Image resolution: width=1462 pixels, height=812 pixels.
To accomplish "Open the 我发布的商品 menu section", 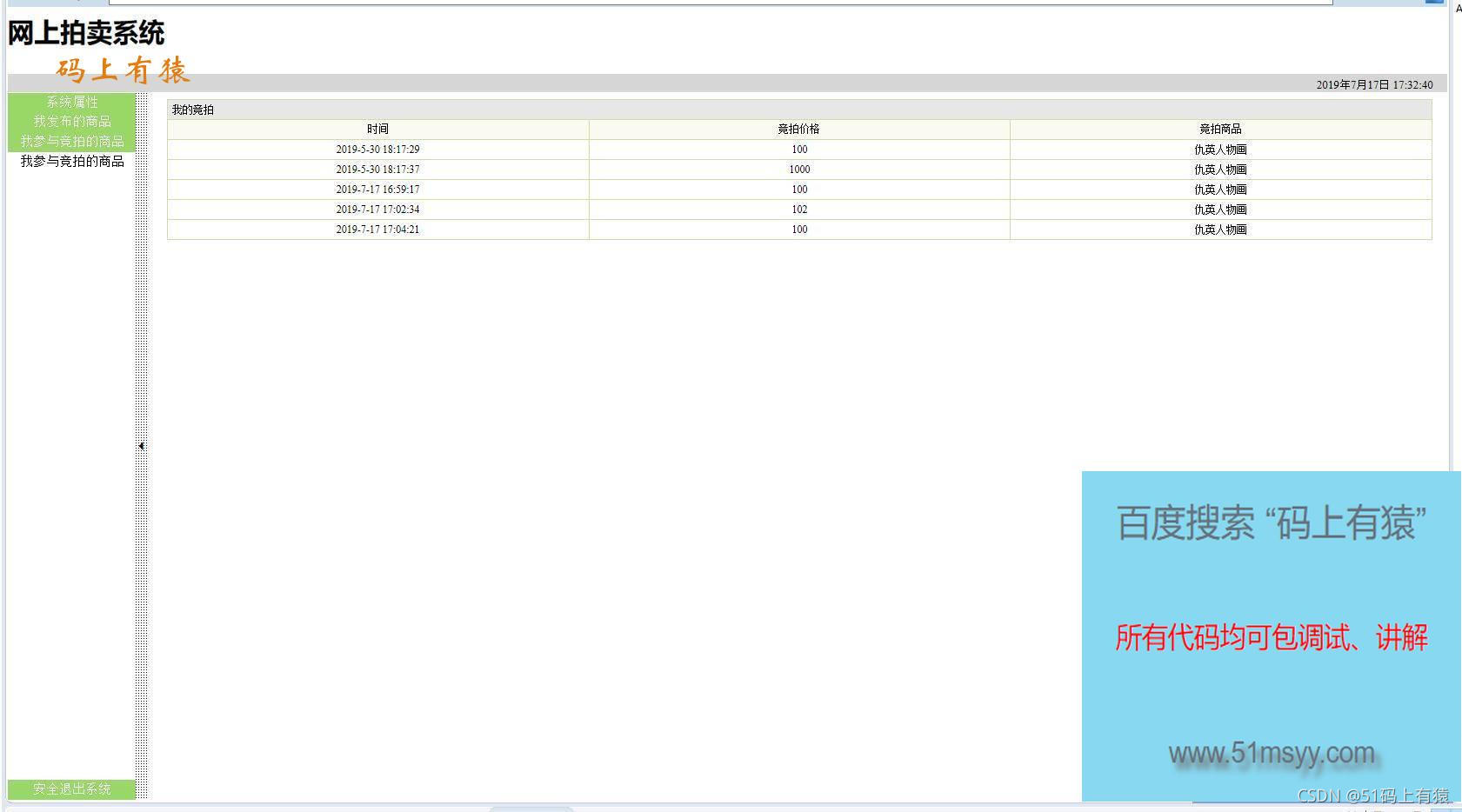I will point(72,122).
